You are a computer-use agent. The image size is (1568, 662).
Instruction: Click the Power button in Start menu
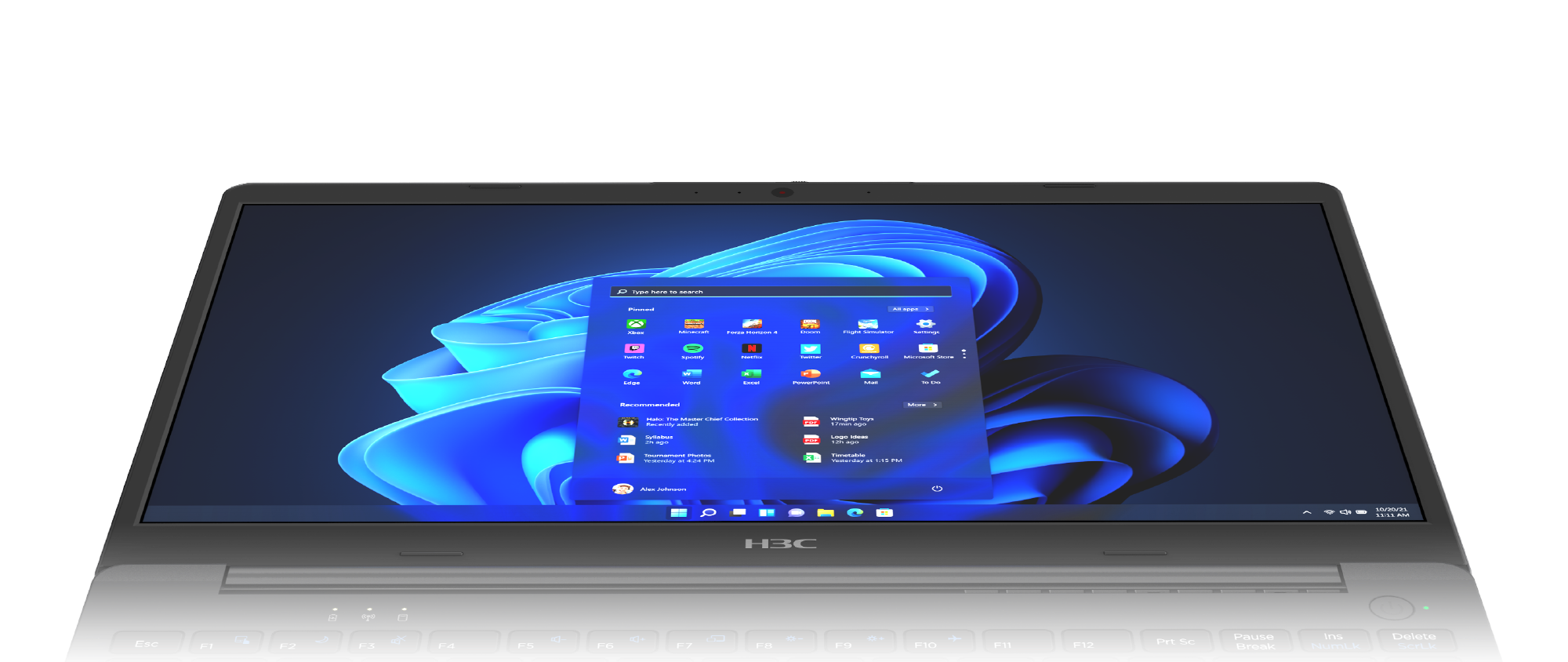(x=937, y=489)
